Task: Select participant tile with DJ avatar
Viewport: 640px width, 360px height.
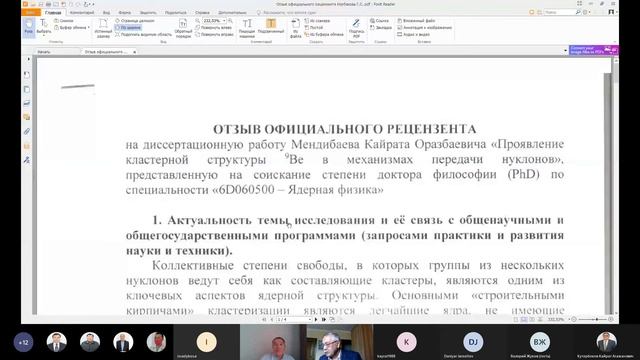Action: click(x=473, y=342)
